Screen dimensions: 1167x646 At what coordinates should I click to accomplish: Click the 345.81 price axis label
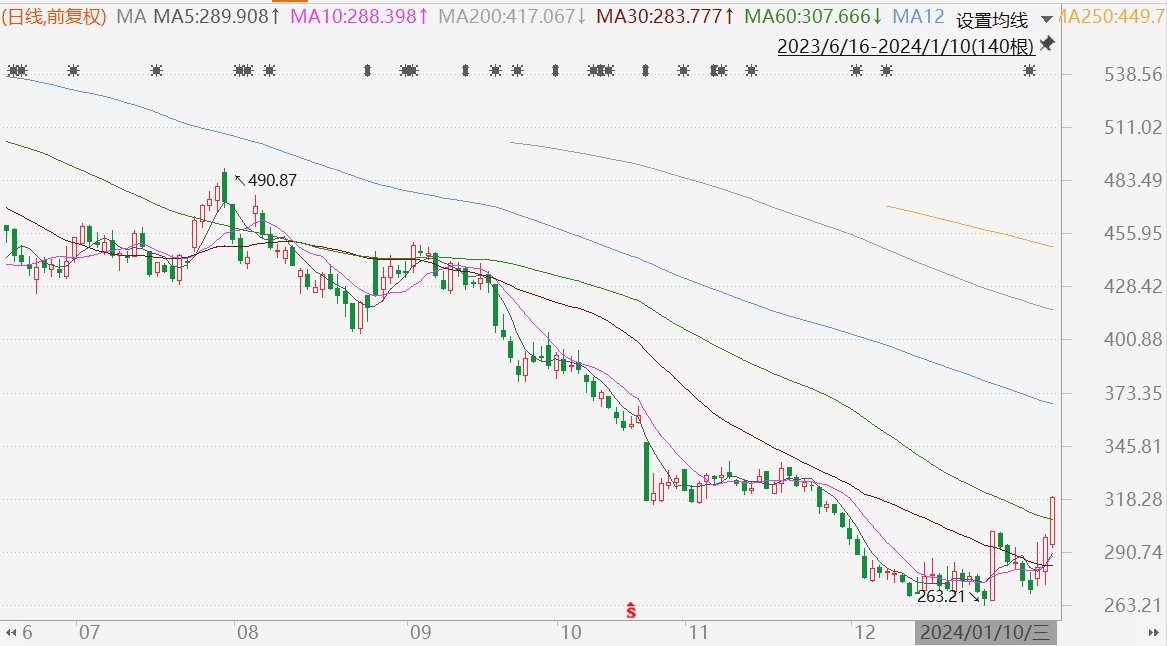click(1133, 446)
